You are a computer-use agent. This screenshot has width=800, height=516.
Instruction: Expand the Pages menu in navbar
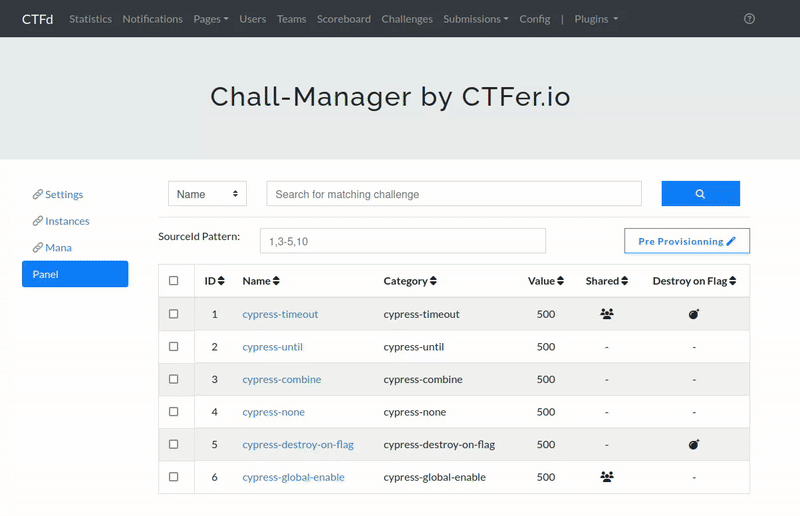(x=211, y=19)
